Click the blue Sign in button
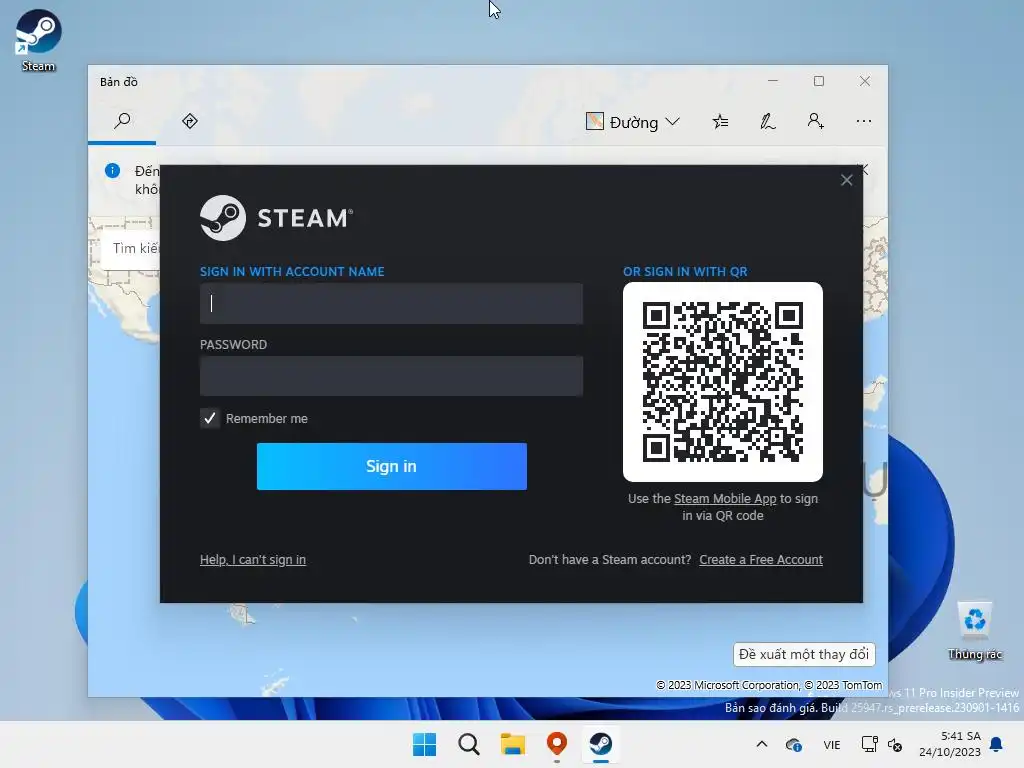Screen dimensions: 1024x768 pos(391,466)
